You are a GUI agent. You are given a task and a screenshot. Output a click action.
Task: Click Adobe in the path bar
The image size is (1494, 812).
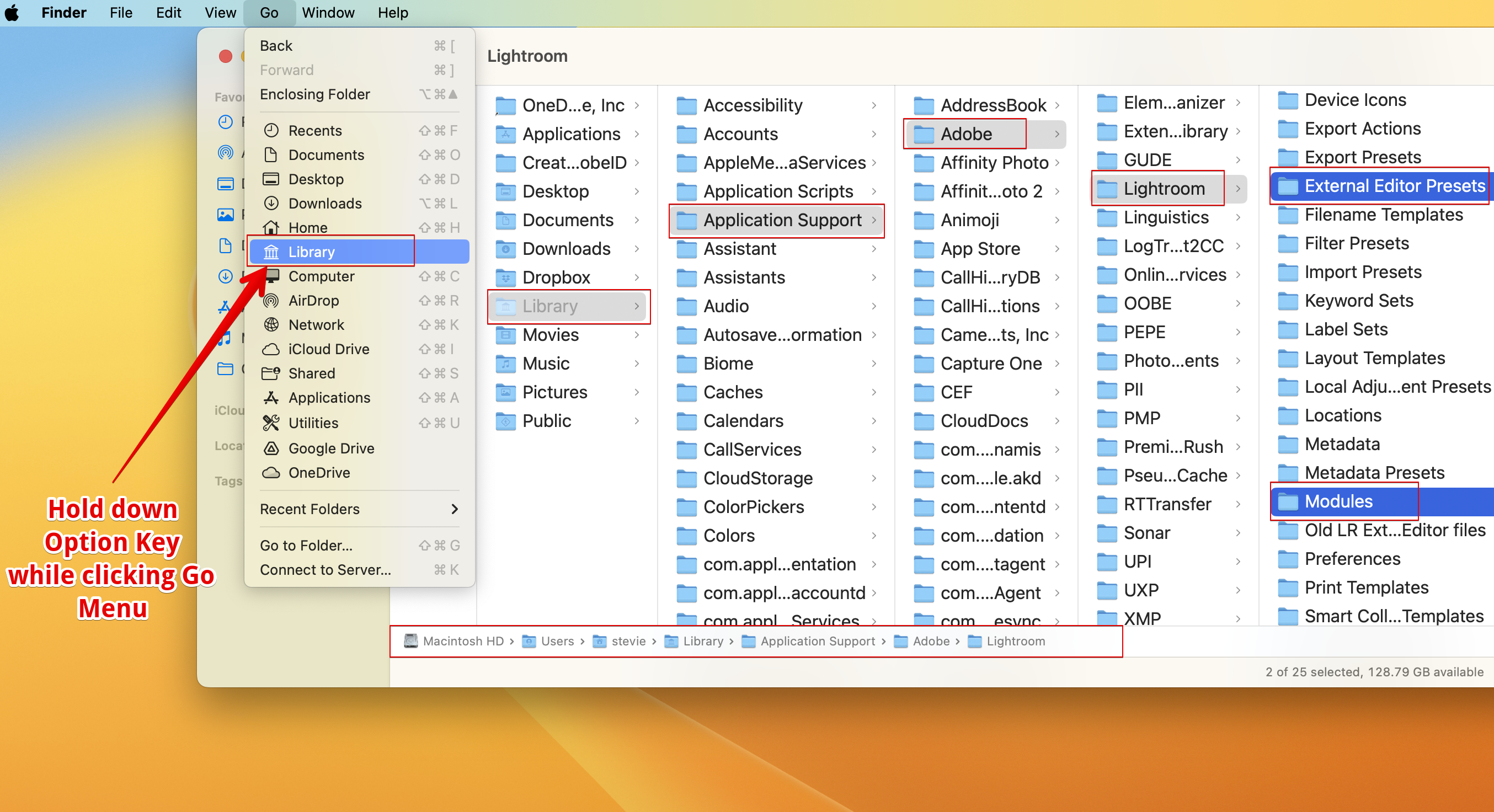(x=922, y=641)
